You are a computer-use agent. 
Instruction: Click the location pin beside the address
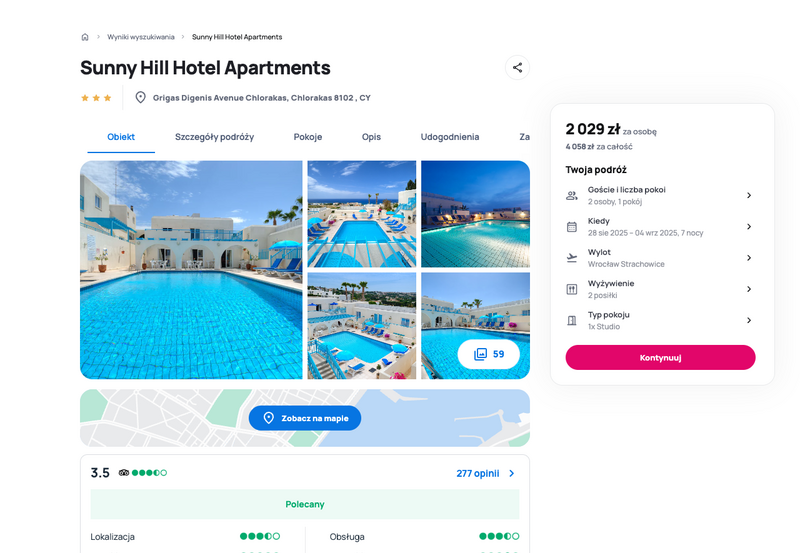pyautogui.click(x=140, y=97)
